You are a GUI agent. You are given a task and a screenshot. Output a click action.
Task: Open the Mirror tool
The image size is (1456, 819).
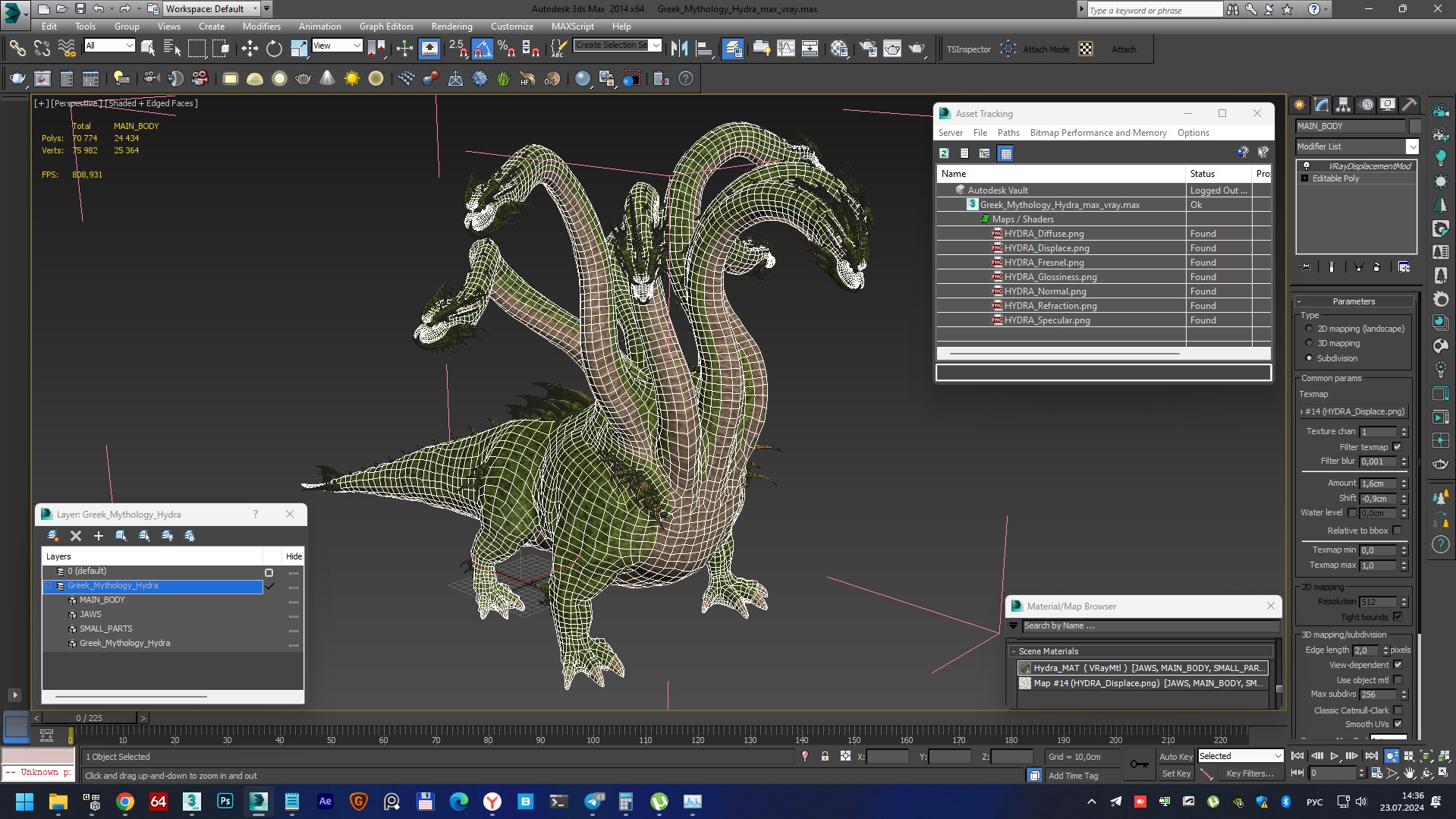679,49
